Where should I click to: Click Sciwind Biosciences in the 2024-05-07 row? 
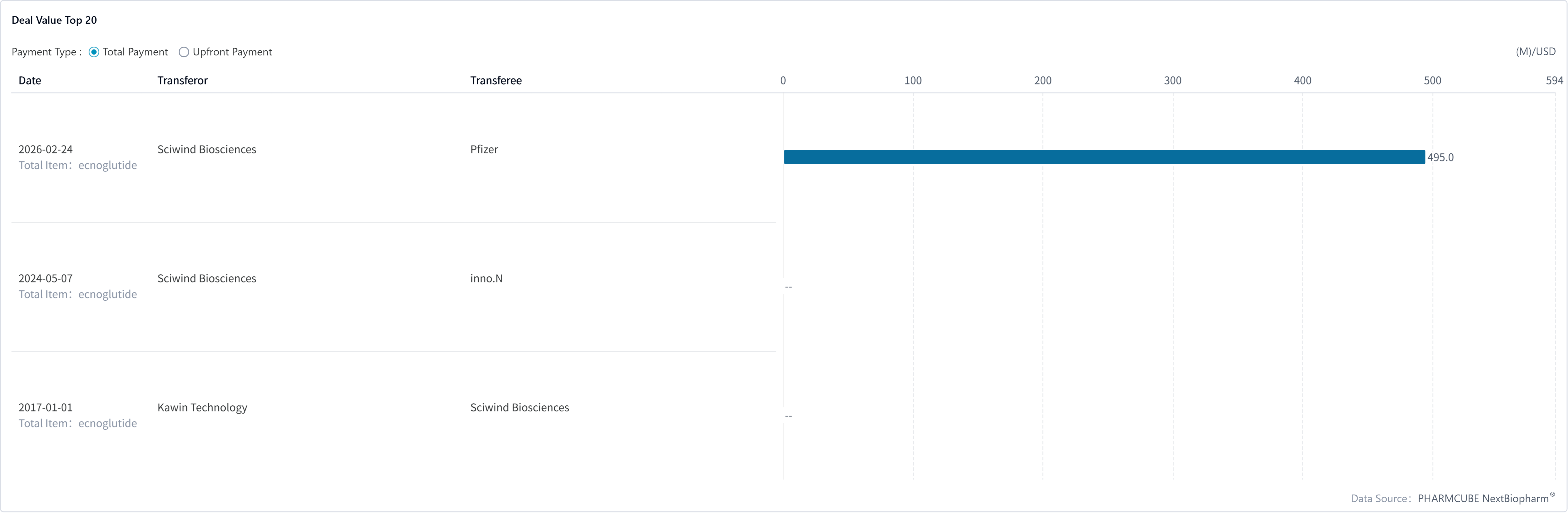(x=206, y=278)
